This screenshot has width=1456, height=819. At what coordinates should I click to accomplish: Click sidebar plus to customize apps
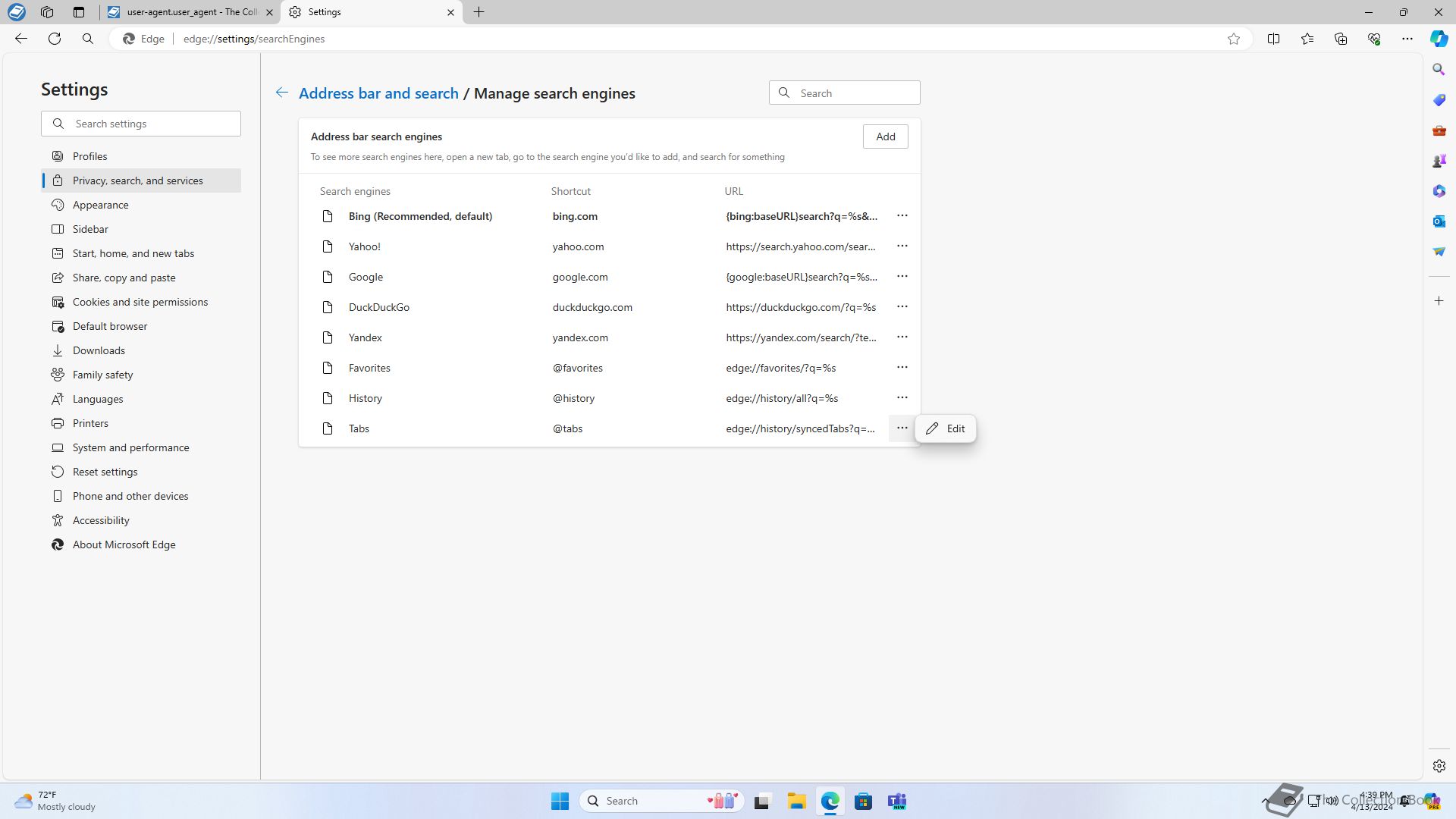click(x=1439, y=301)
